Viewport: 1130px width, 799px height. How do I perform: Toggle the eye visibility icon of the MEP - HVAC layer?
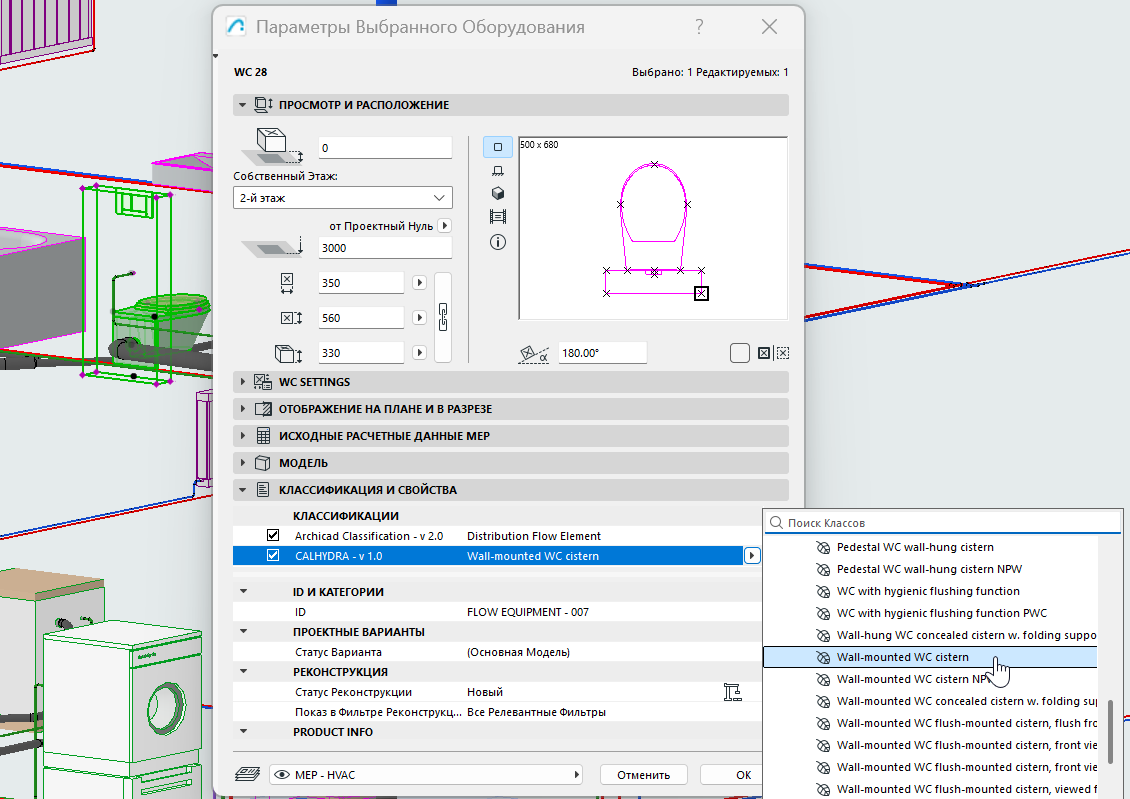[x=282, y=775]
